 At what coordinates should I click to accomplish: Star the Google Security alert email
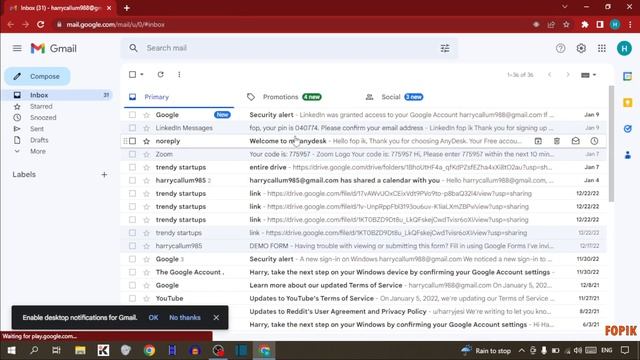(x=147, y=115)
